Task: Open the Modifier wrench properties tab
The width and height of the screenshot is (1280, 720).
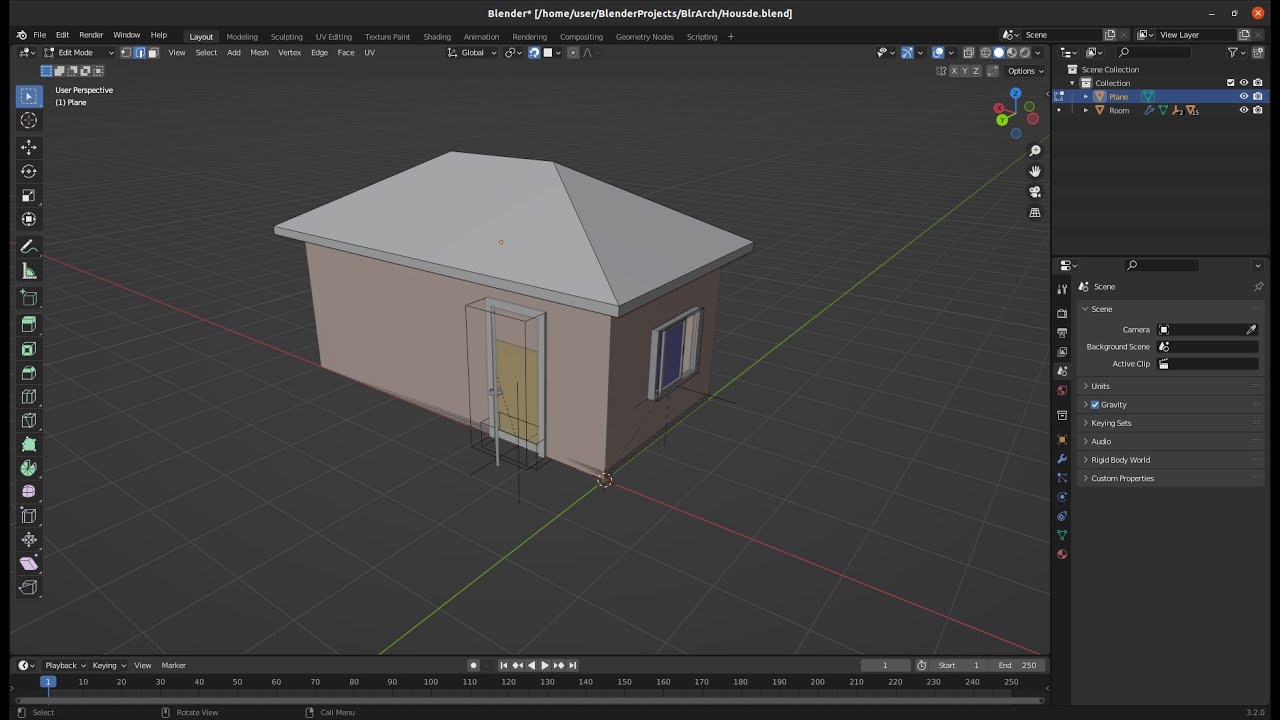Action: (1062, 459)
